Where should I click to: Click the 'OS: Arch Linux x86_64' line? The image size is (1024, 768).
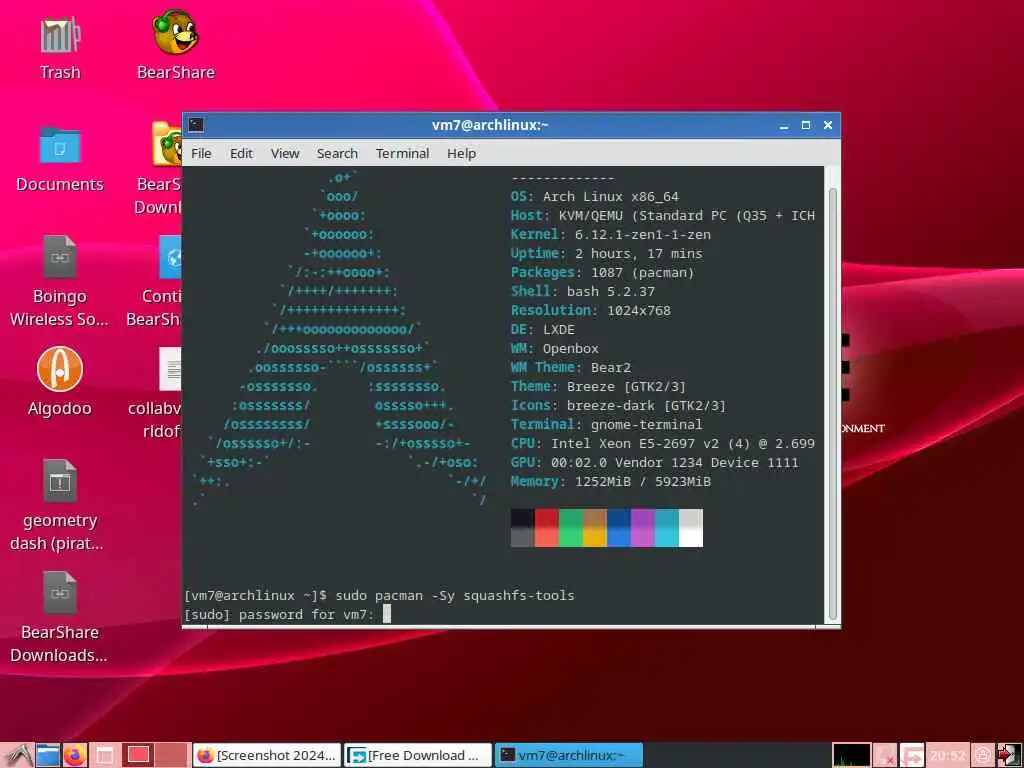[595, 197]
